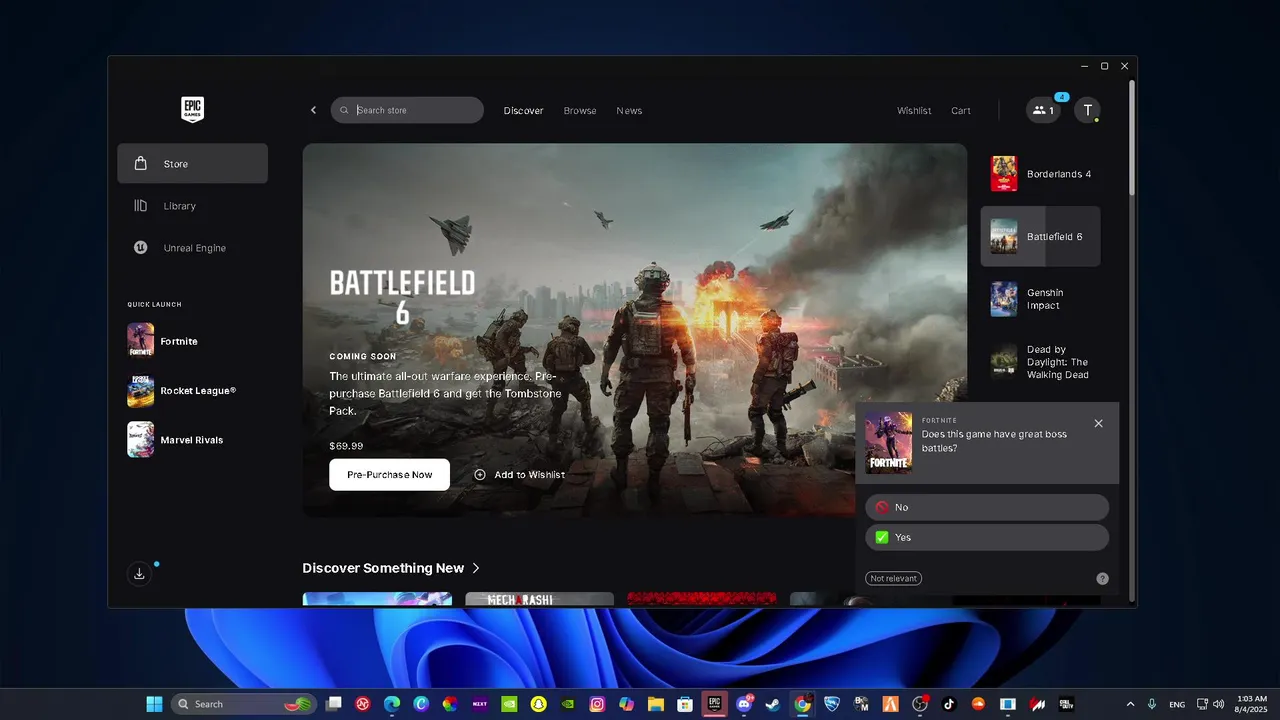Launch Rocket League from Quick Launch
Screen dimensions: 1280x720
[x=182, y=391]
